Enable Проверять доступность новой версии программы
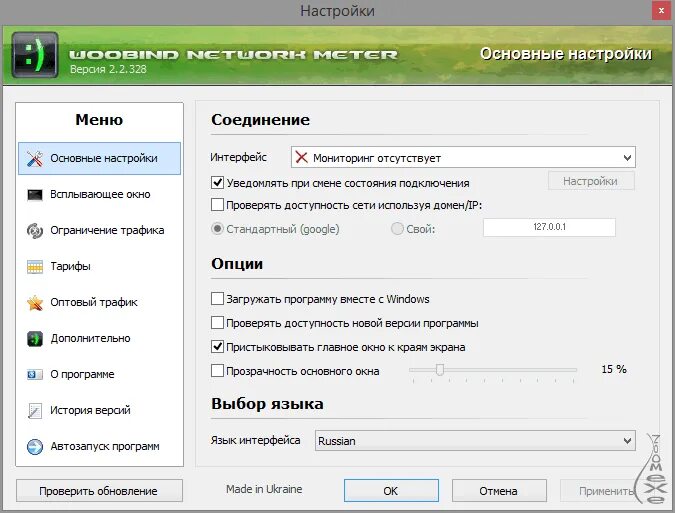675x513 pixels. pos(217,323)
